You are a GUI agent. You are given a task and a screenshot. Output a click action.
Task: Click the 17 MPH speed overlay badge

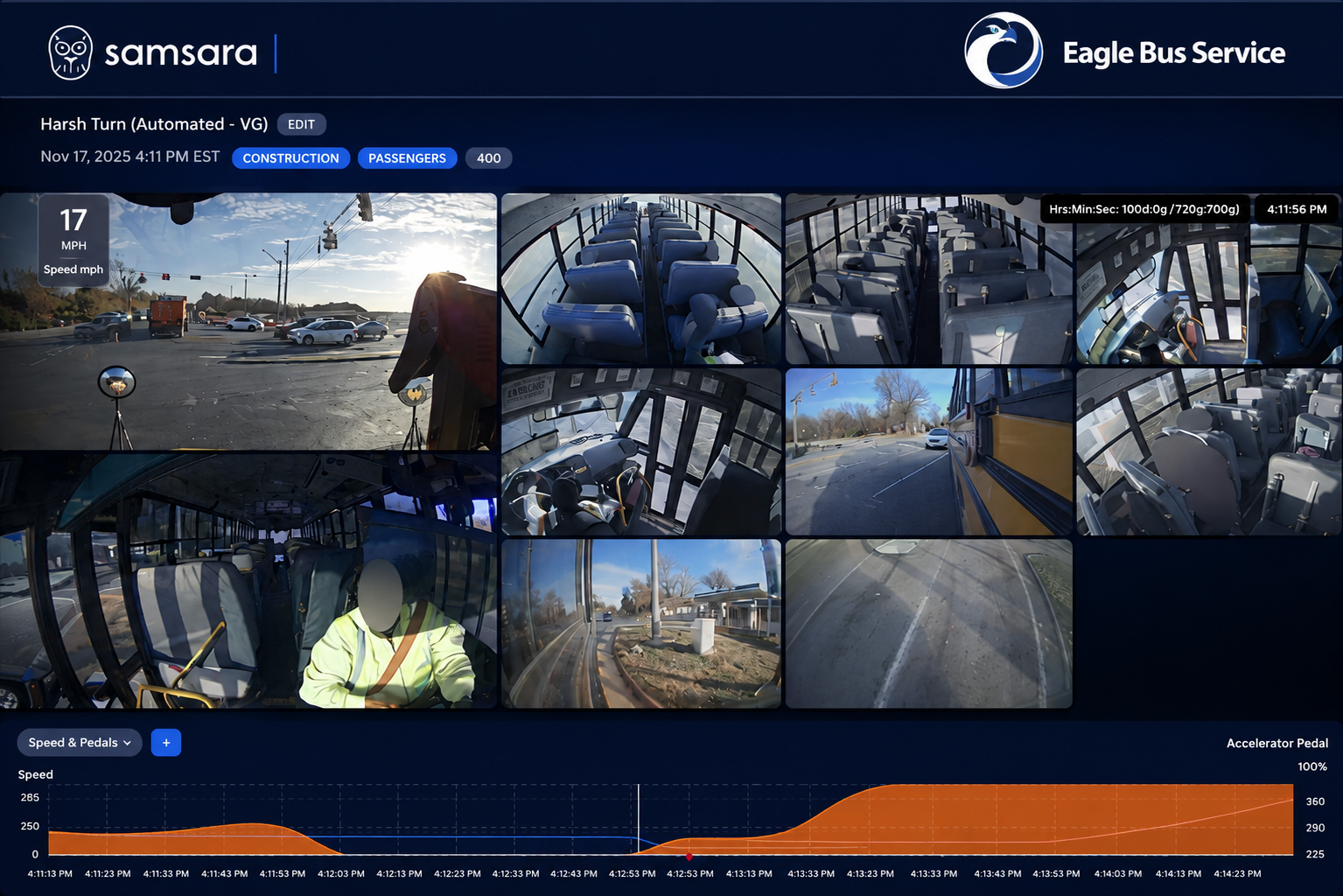pyautogui.click(x=73, y=239)
